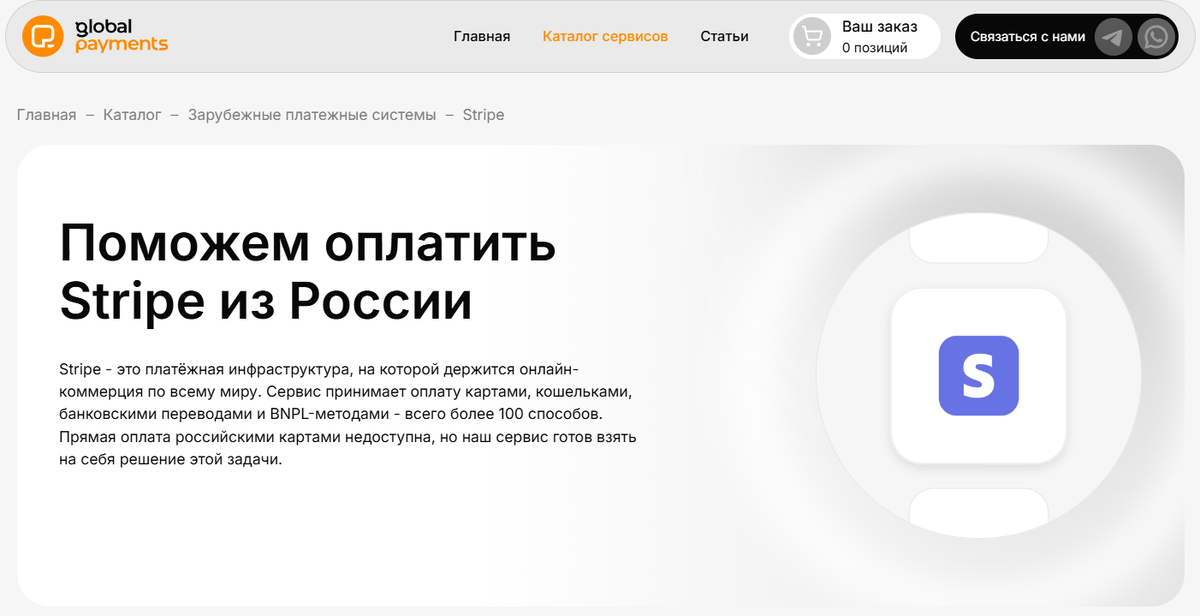1200x616 pixels.
Task: Click the paragraph starting 'Stripe - это платёжная инфраструктура'
Action: point(348,415)
